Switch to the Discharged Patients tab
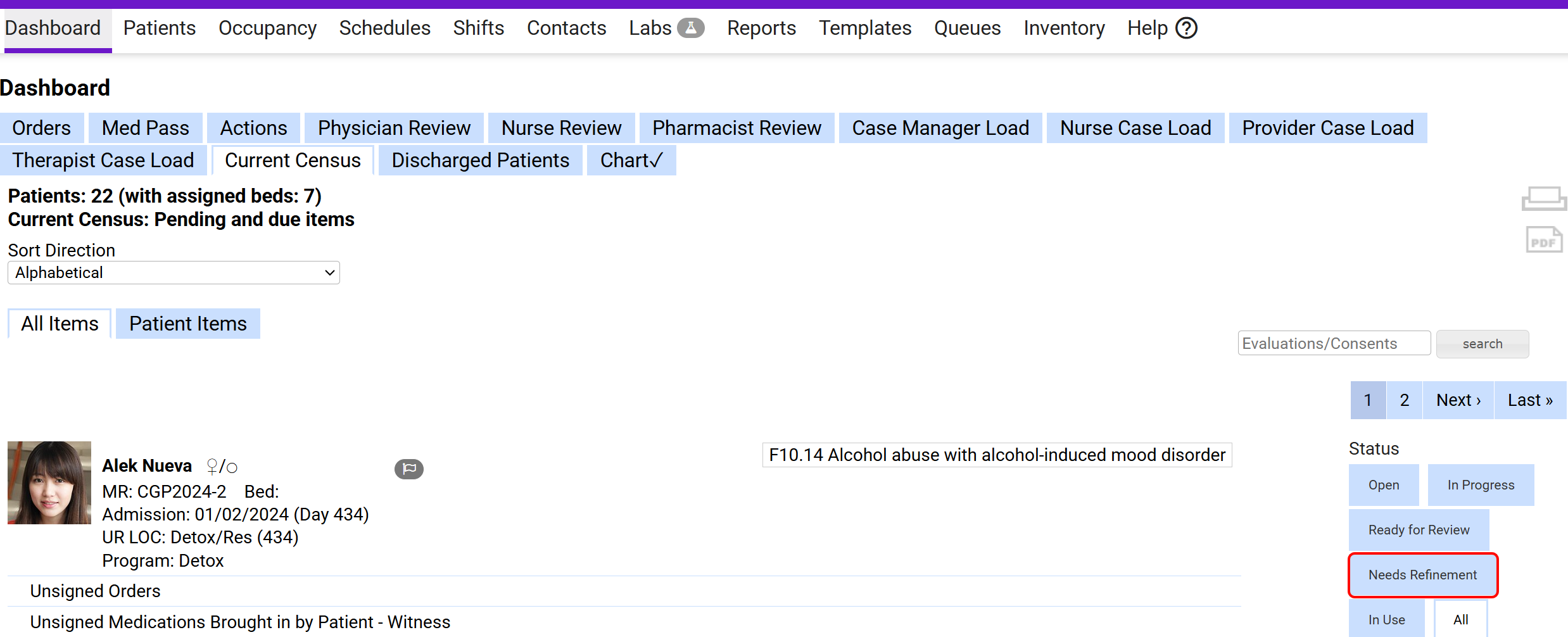This screenshot has width=1568, height=637. coord(480,161)
